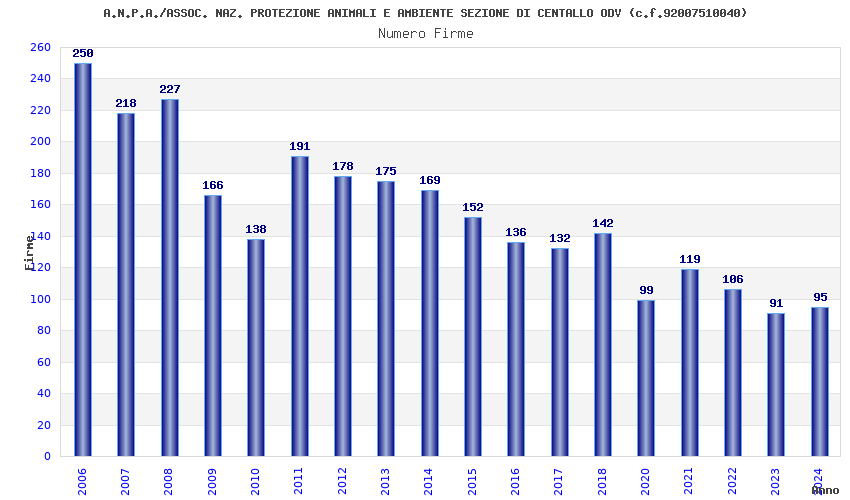Screen dimensions: 850x500
Task: Click the value label '227'
Action: [170, 89]
